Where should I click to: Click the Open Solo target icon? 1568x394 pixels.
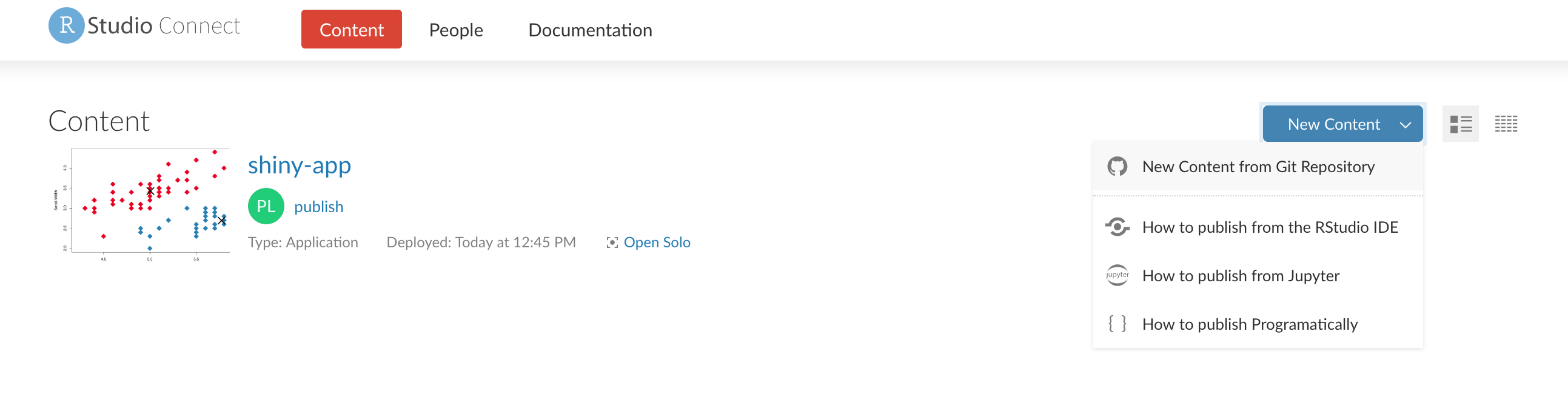click(612, 243)
